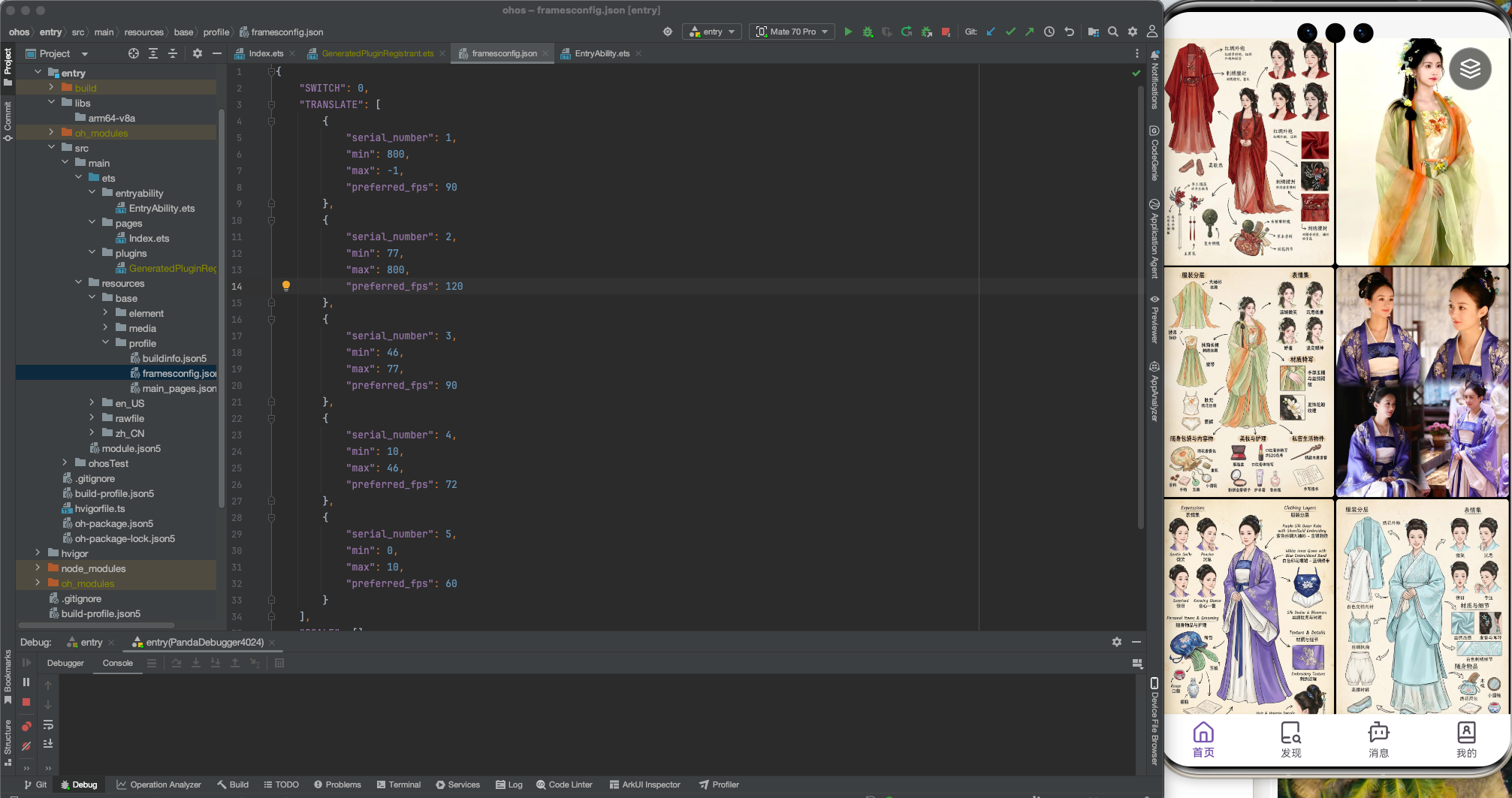
Task: Click the Git rollback undo icon
Action: 1069,32
